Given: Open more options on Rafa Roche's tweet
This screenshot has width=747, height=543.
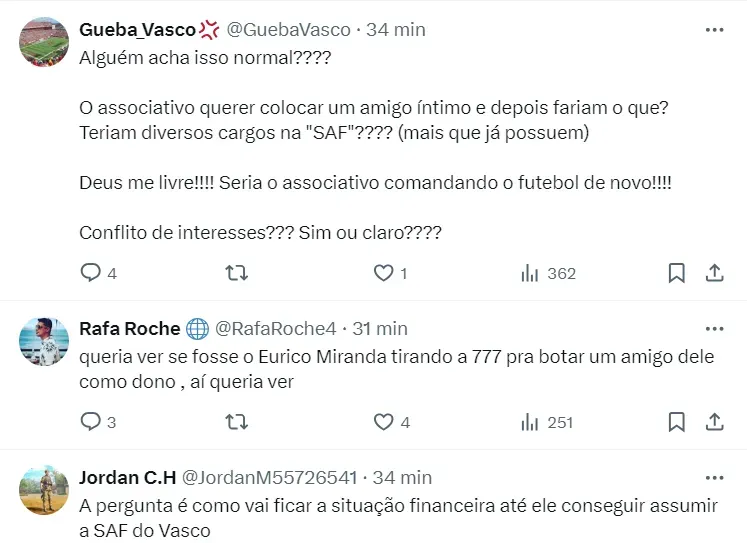Looking at the screenshot, I should (714, 328).
